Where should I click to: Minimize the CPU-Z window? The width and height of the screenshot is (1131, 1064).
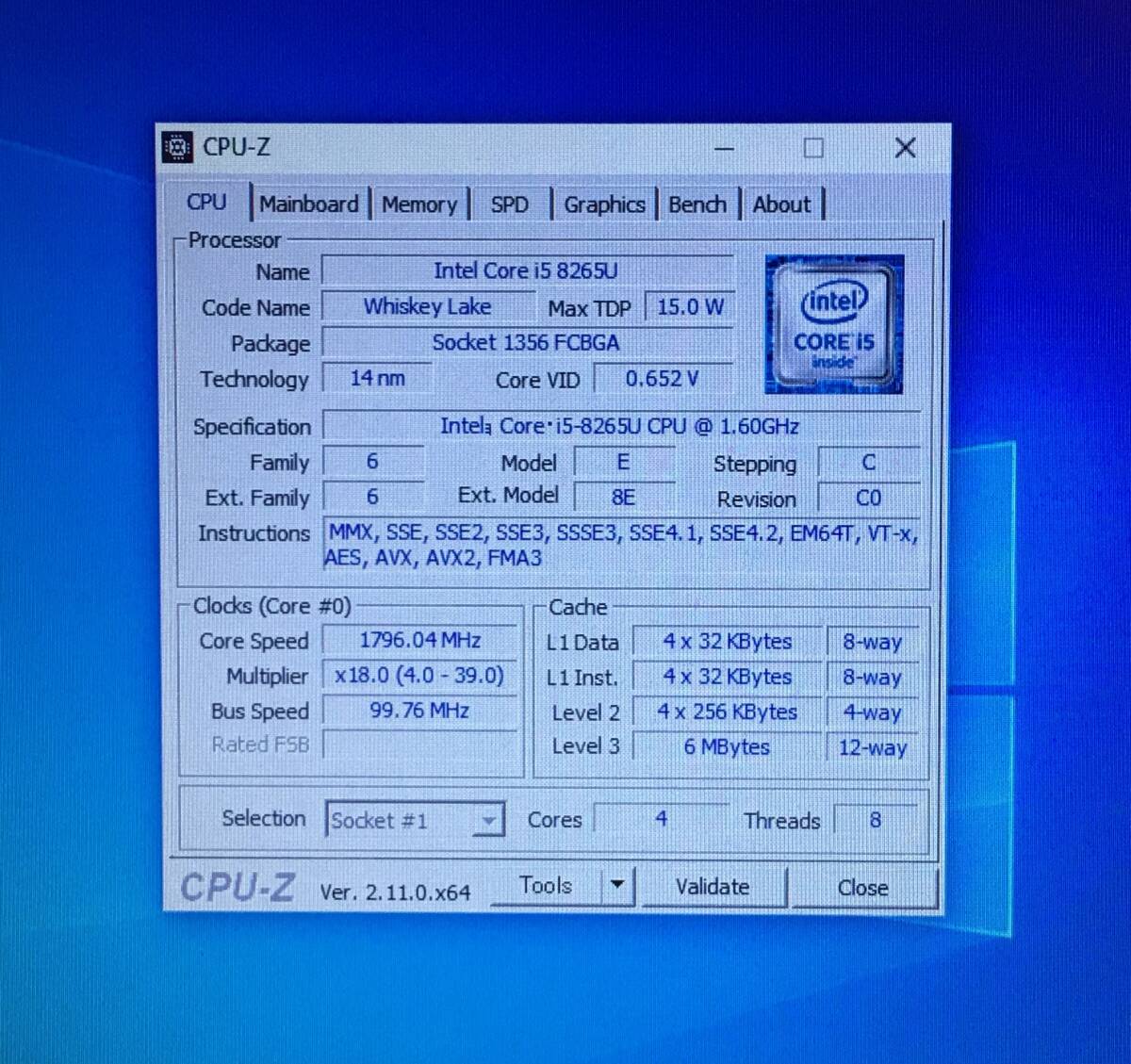724,148
